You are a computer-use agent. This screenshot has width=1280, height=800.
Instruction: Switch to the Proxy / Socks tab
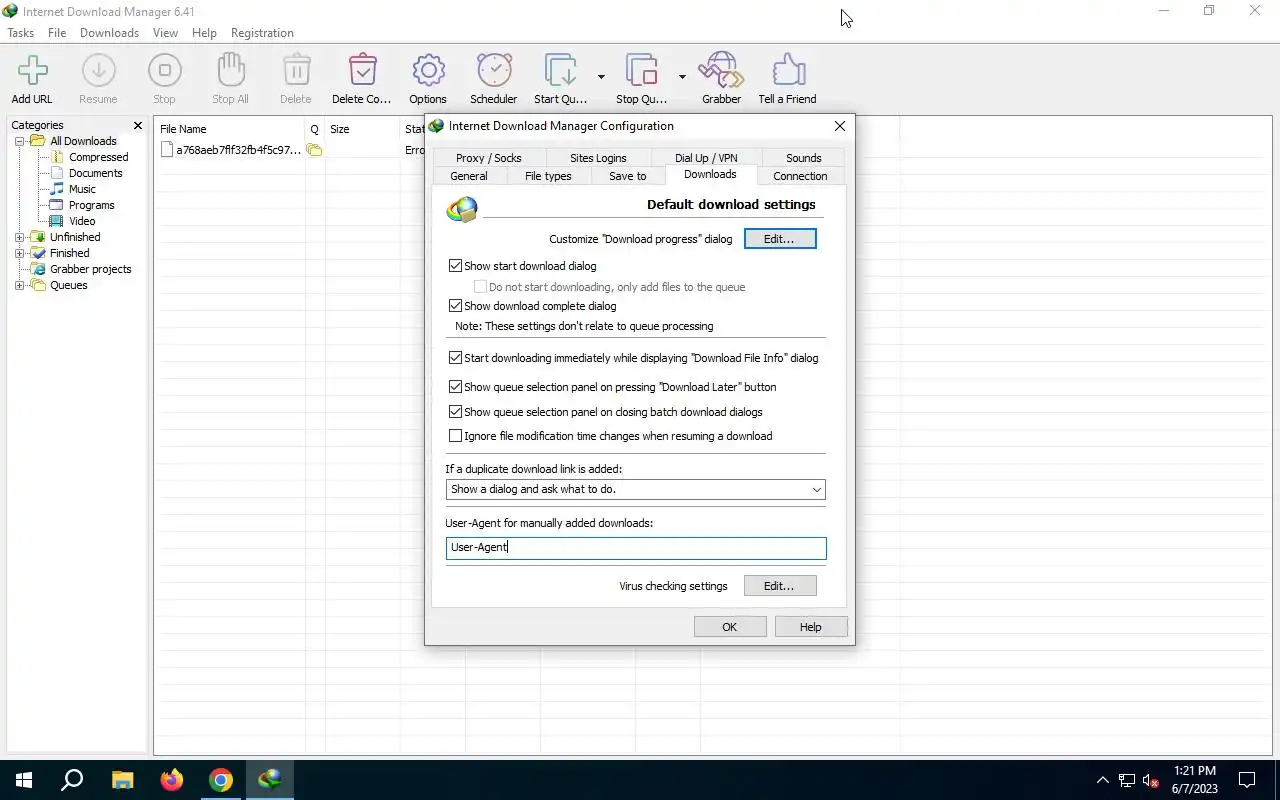pyautogui.click(x=489, y=158)
